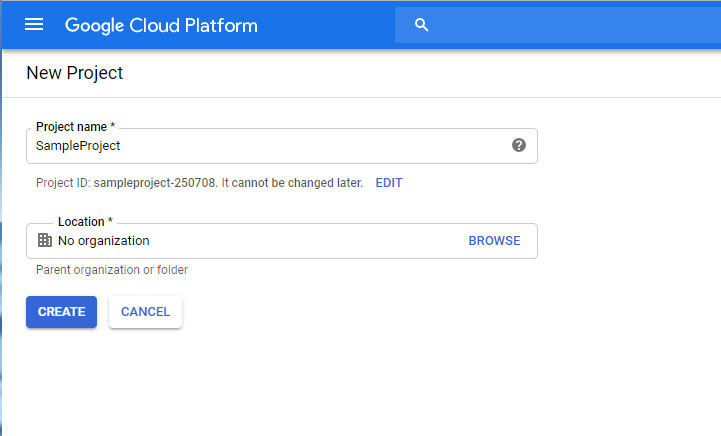Screen dimensions: 721x436
Task: Open the hamburger navigation menu
Action: [x=34, y=25]
